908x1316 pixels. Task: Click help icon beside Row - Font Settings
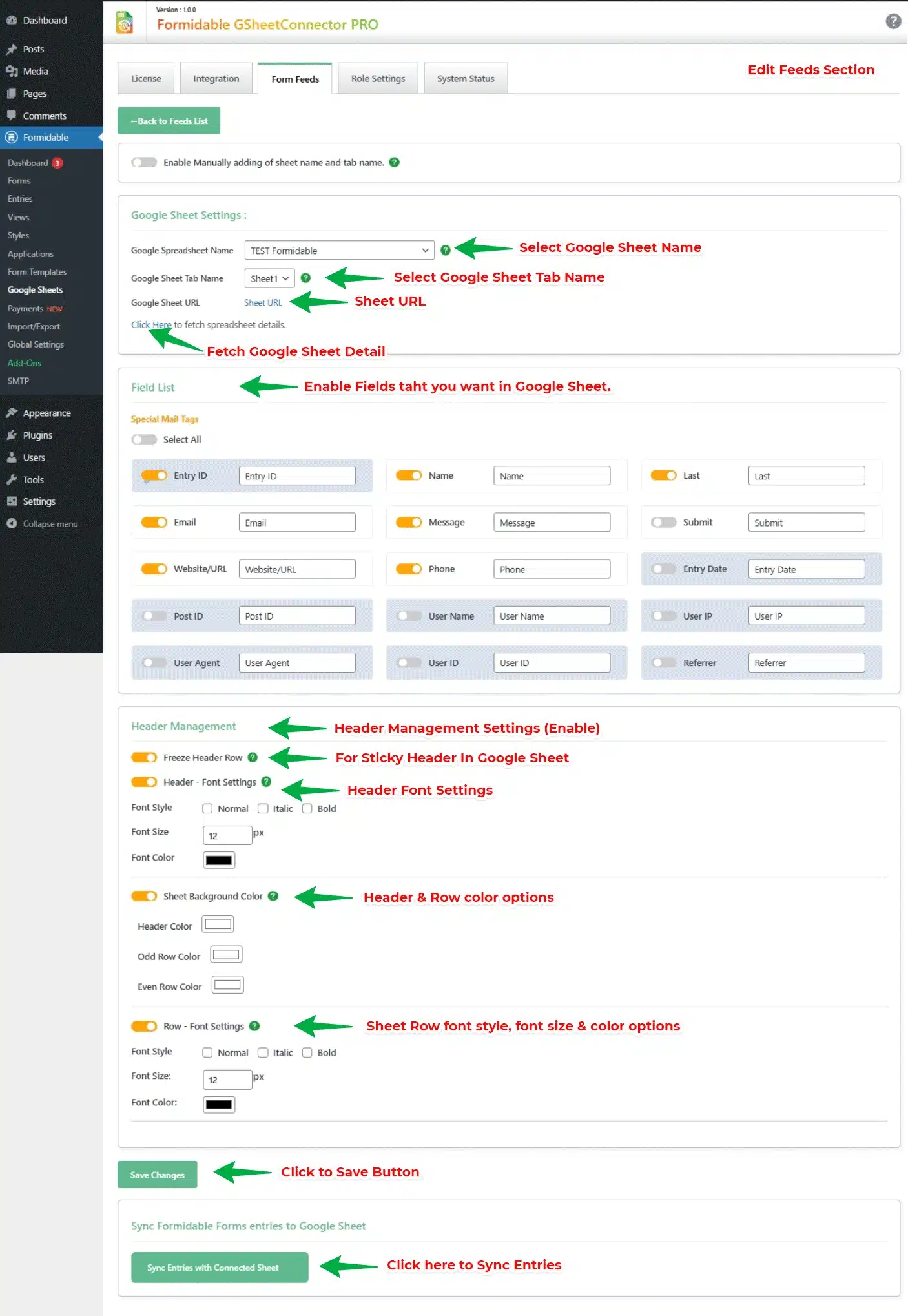(x=254, y=1026)
